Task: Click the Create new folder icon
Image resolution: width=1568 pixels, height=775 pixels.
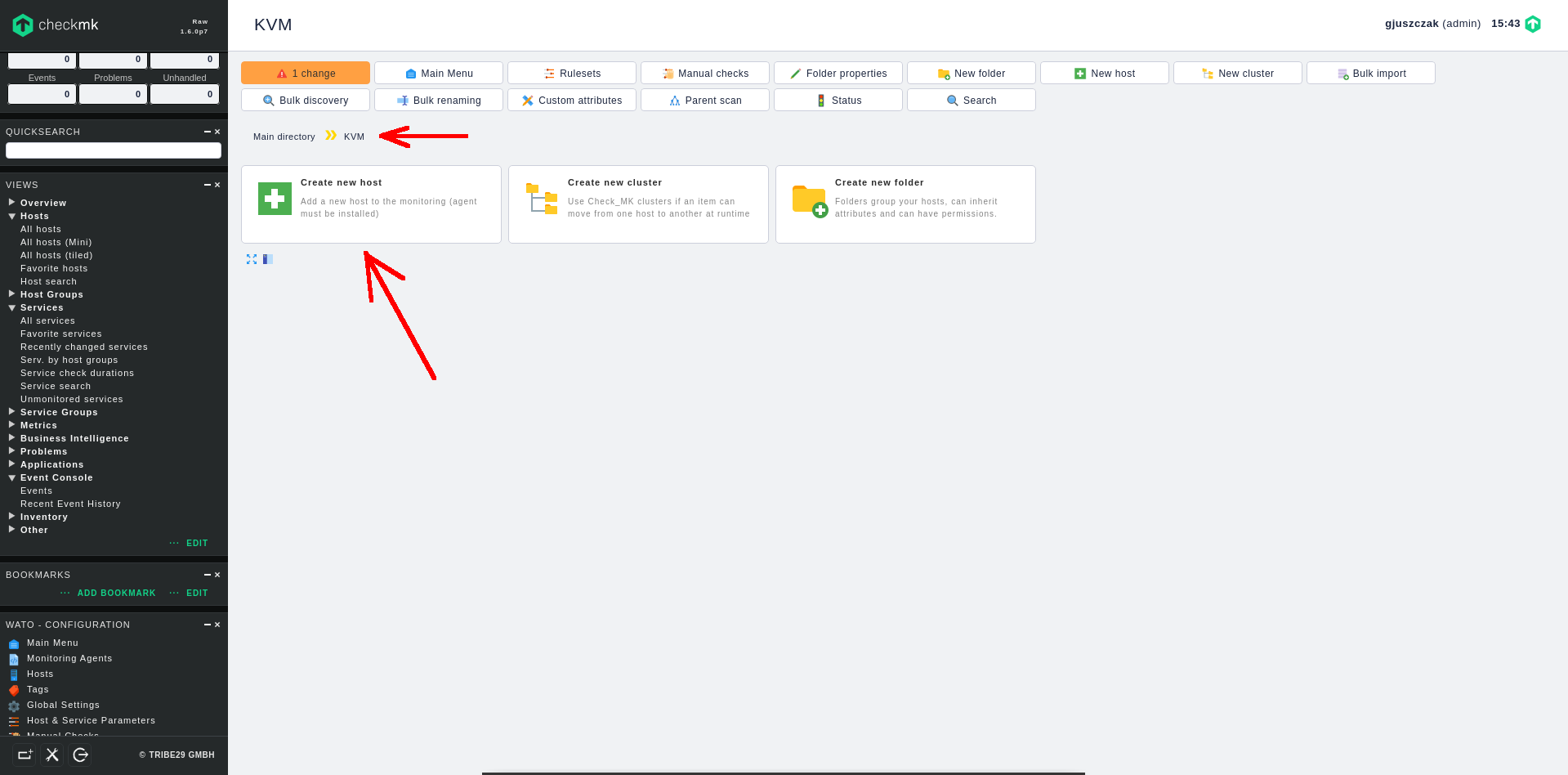Action: coord(809,200)
